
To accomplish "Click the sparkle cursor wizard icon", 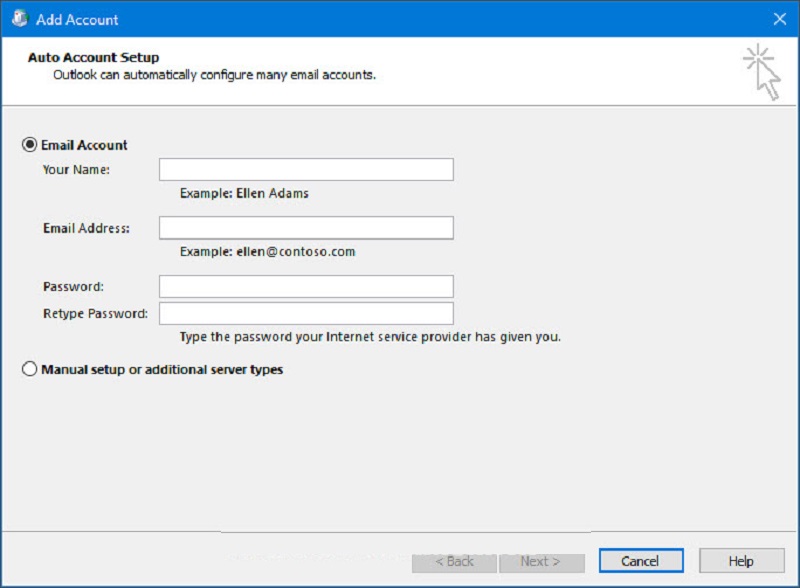I will (x=762, y=71).
